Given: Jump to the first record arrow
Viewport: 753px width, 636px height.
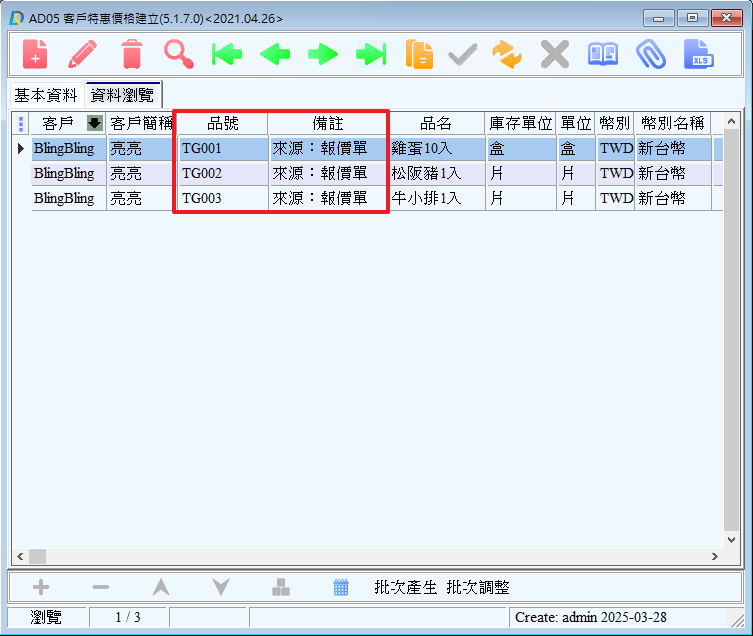Looking at the screenshot, I should [x=227, y=54].
